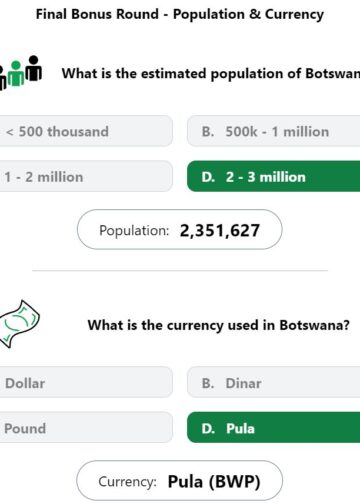Screen dimensions: 360x504
Task: Click the Botswana population question text
Action: [211, 74]
